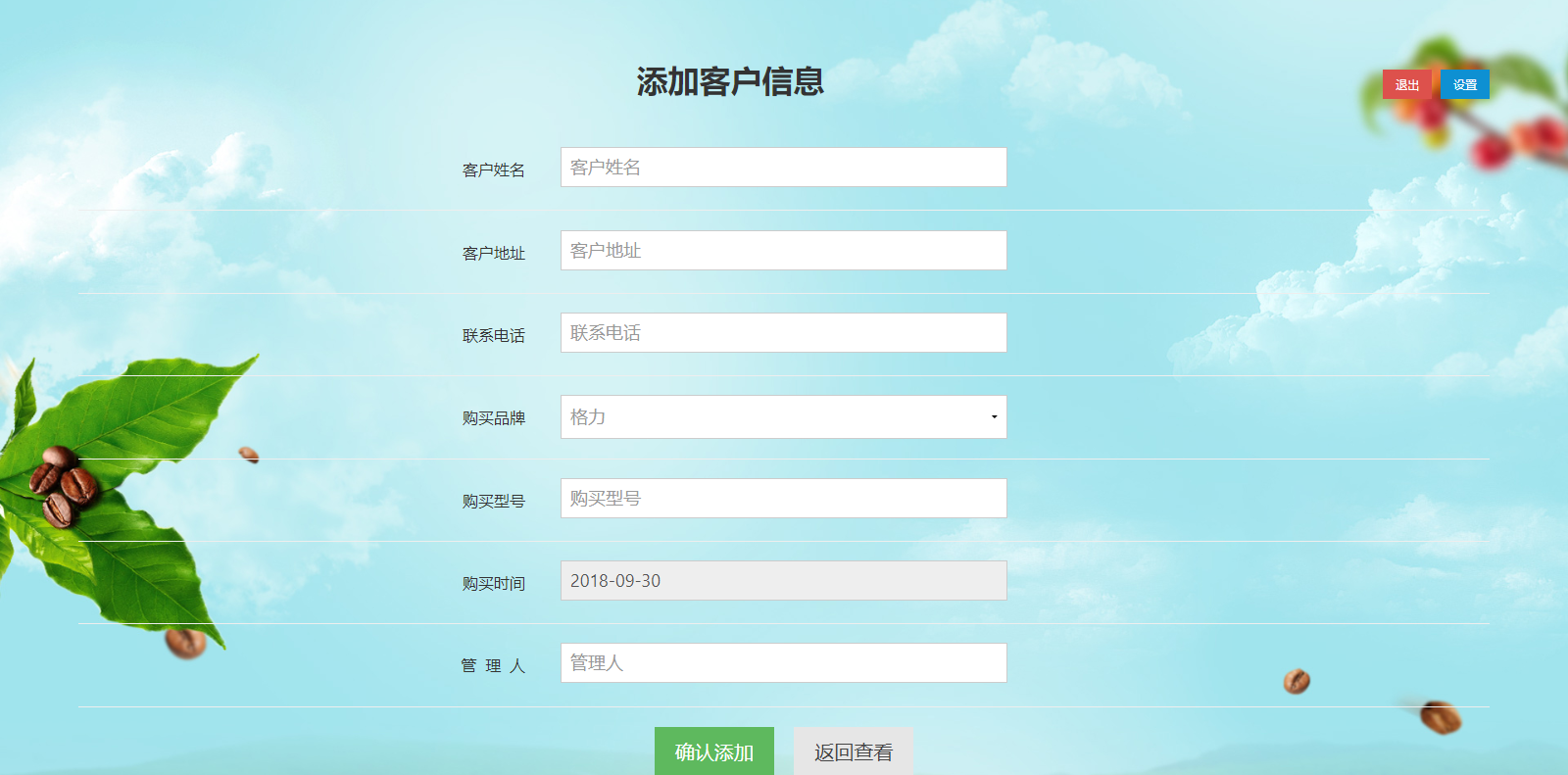Select the 联系电话 input field
The height and width of the screenshot is (775, 1568).
click(783, 333)
